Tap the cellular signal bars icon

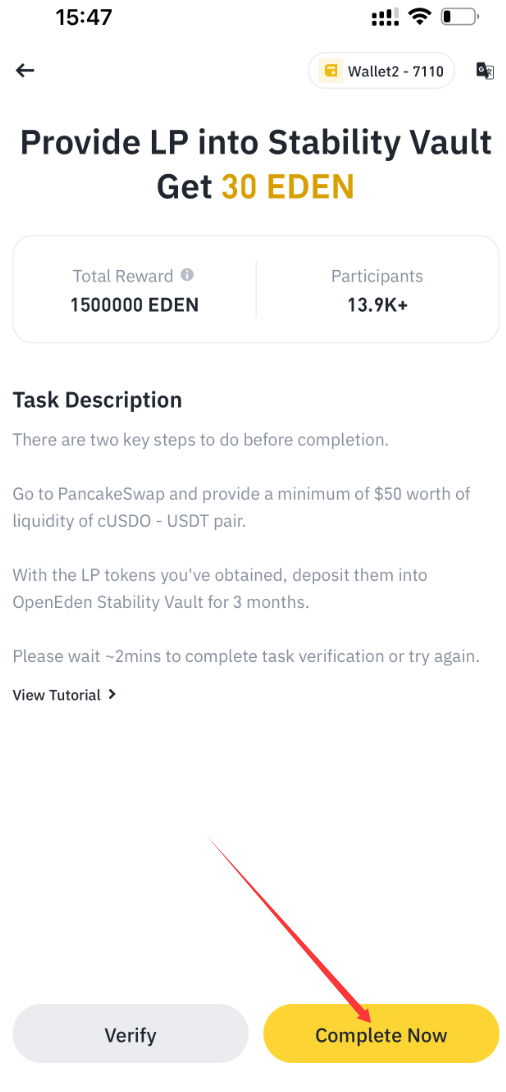click(385, 17)
